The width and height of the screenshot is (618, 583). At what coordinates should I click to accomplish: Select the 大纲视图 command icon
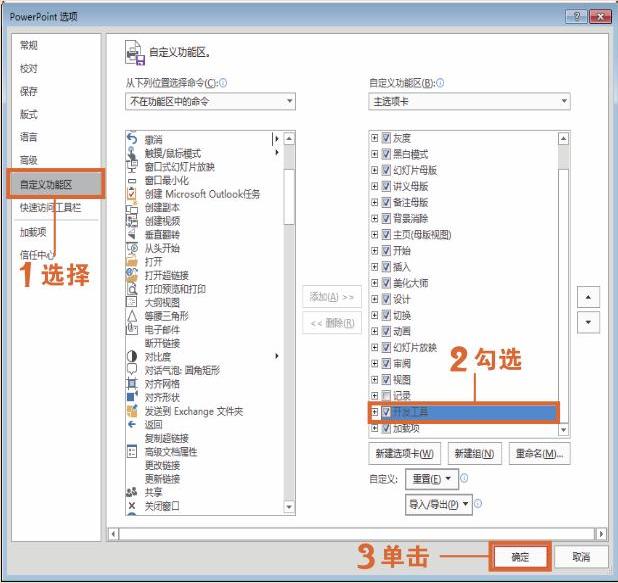(x=132, y=302)
